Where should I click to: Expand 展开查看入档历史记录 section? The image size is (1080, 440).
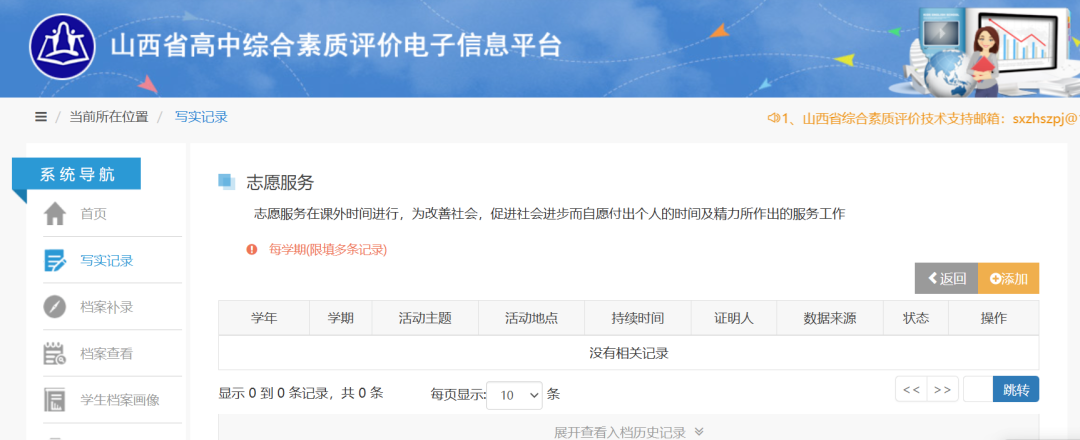pos(628,432)
